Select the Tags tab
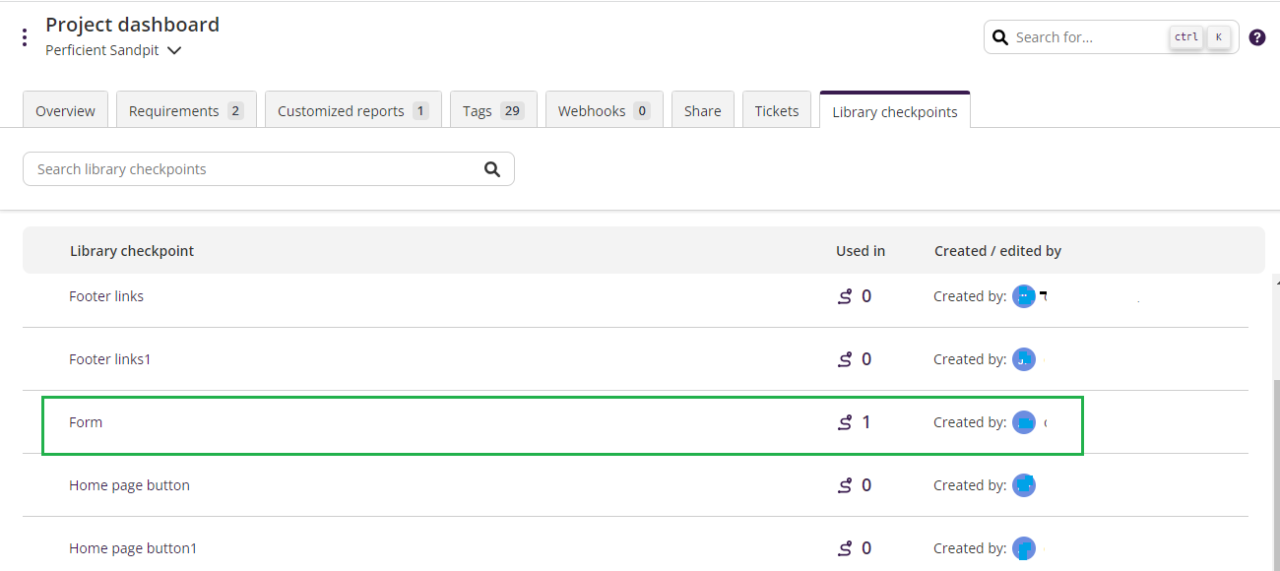Viewport: 1280px width, 571px height. (x=493, y=111)
